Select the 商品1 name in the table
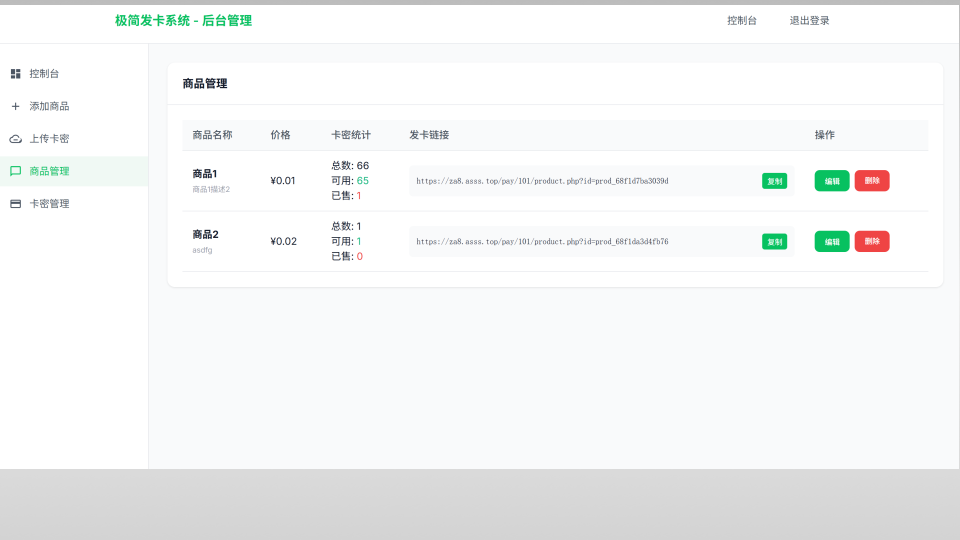 pos(205,174)
